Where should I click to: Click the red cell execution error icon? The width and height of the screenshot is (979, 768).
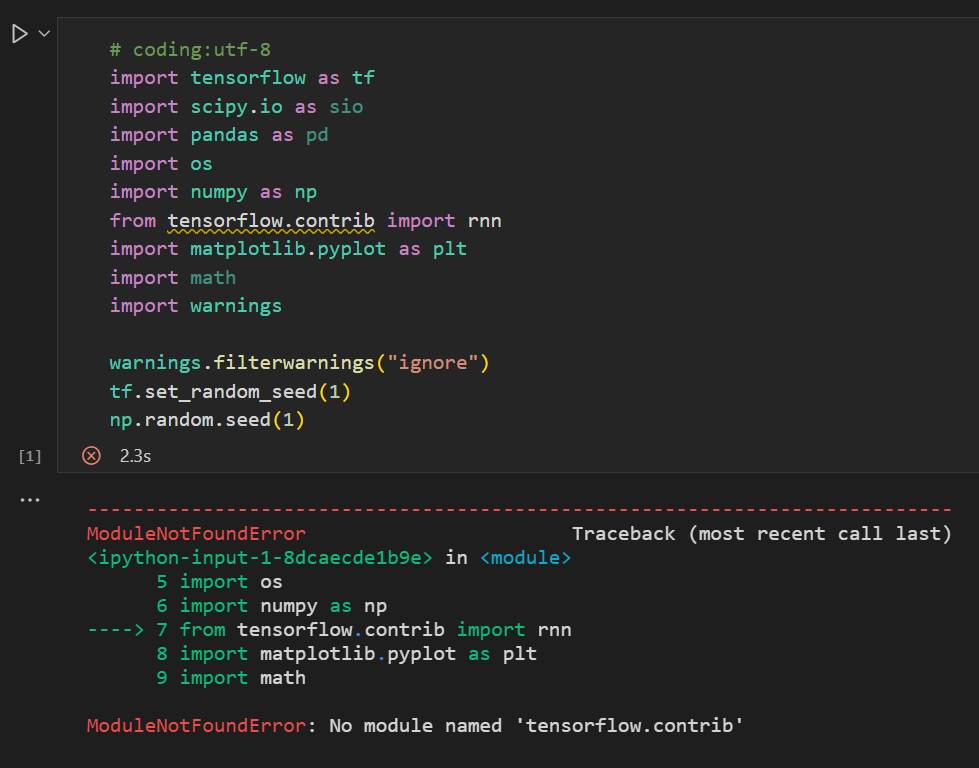click(x=91, y=456)
